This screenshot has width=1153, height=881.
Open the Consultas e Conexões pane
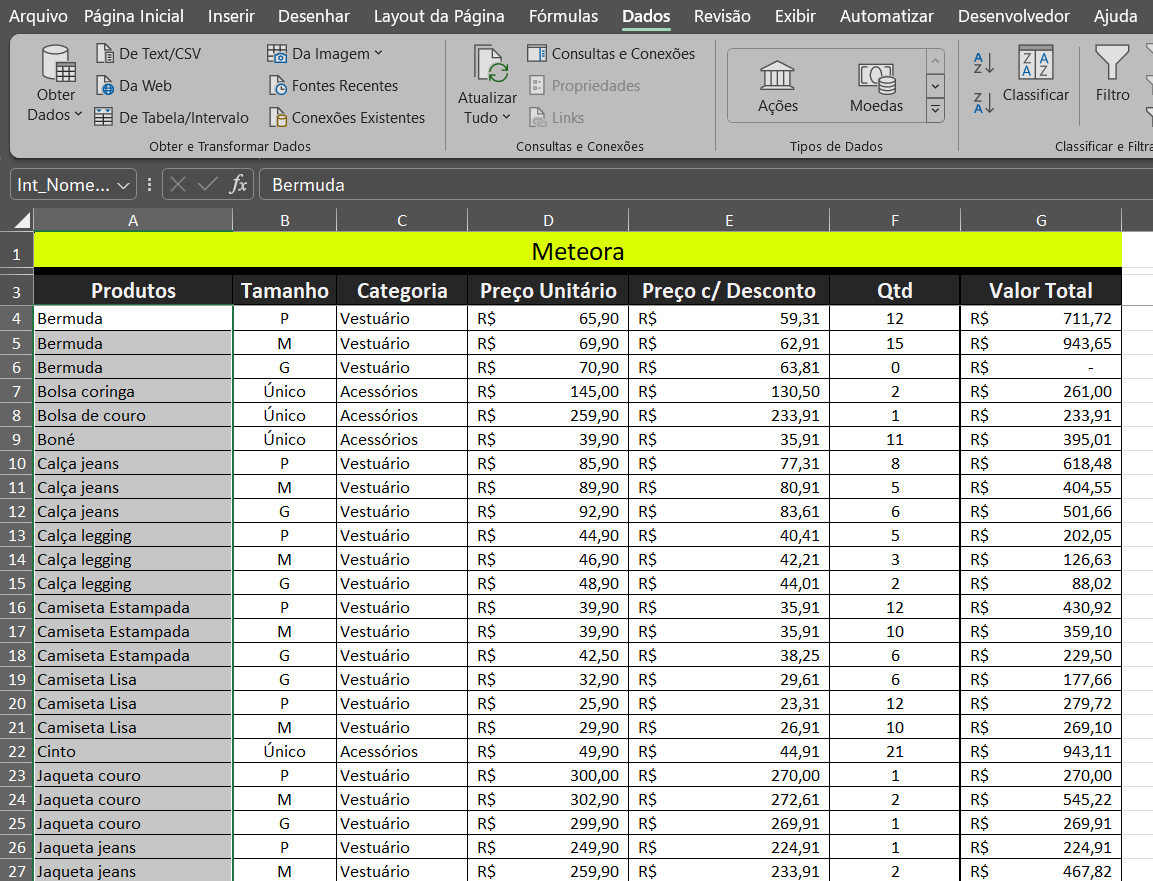611,54
